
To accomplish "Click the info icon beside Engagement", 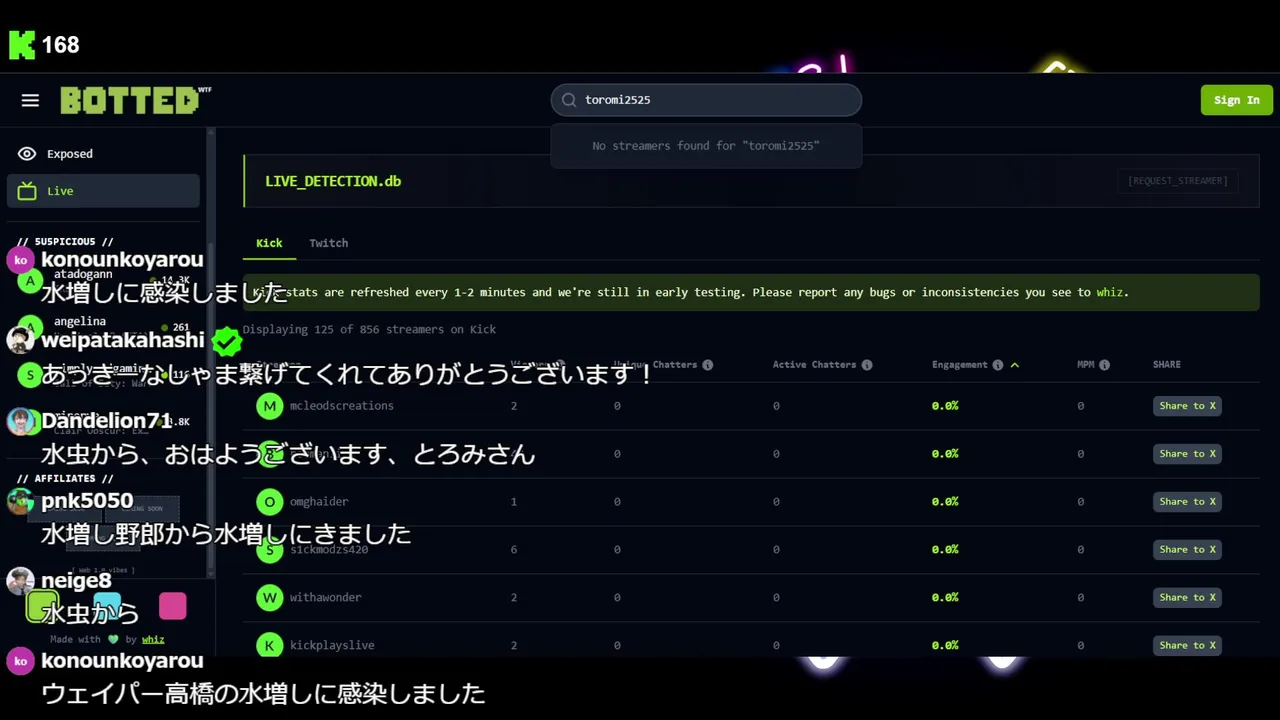I will point(997,365).
